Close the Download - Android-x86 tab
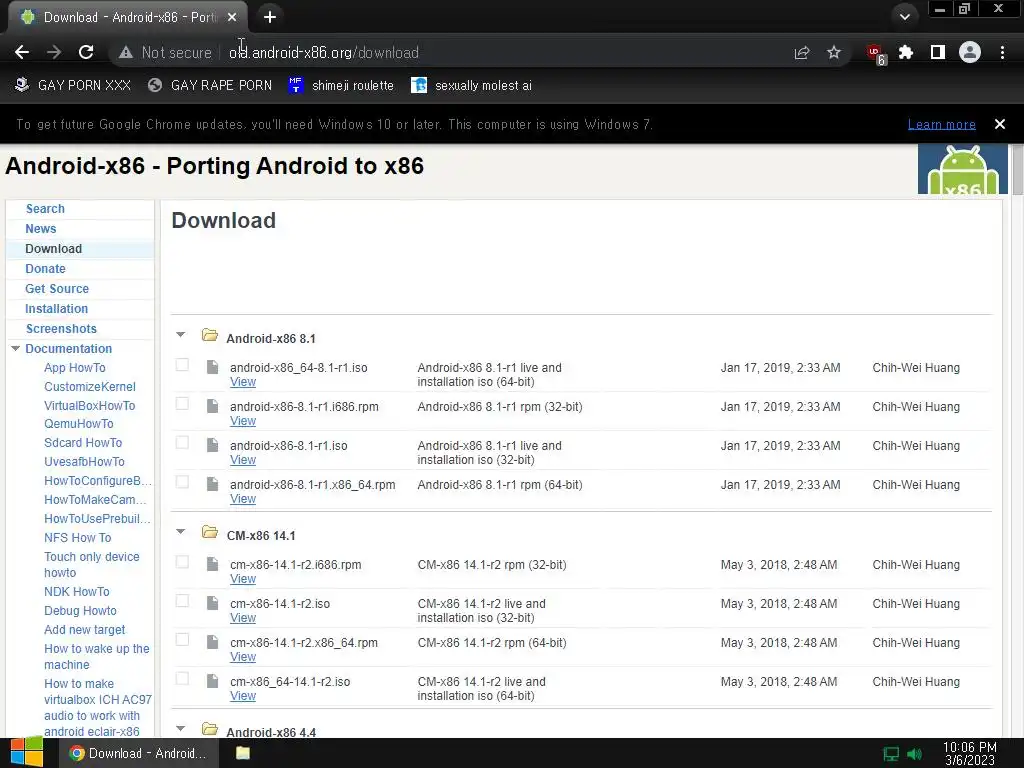 point(232,18)
